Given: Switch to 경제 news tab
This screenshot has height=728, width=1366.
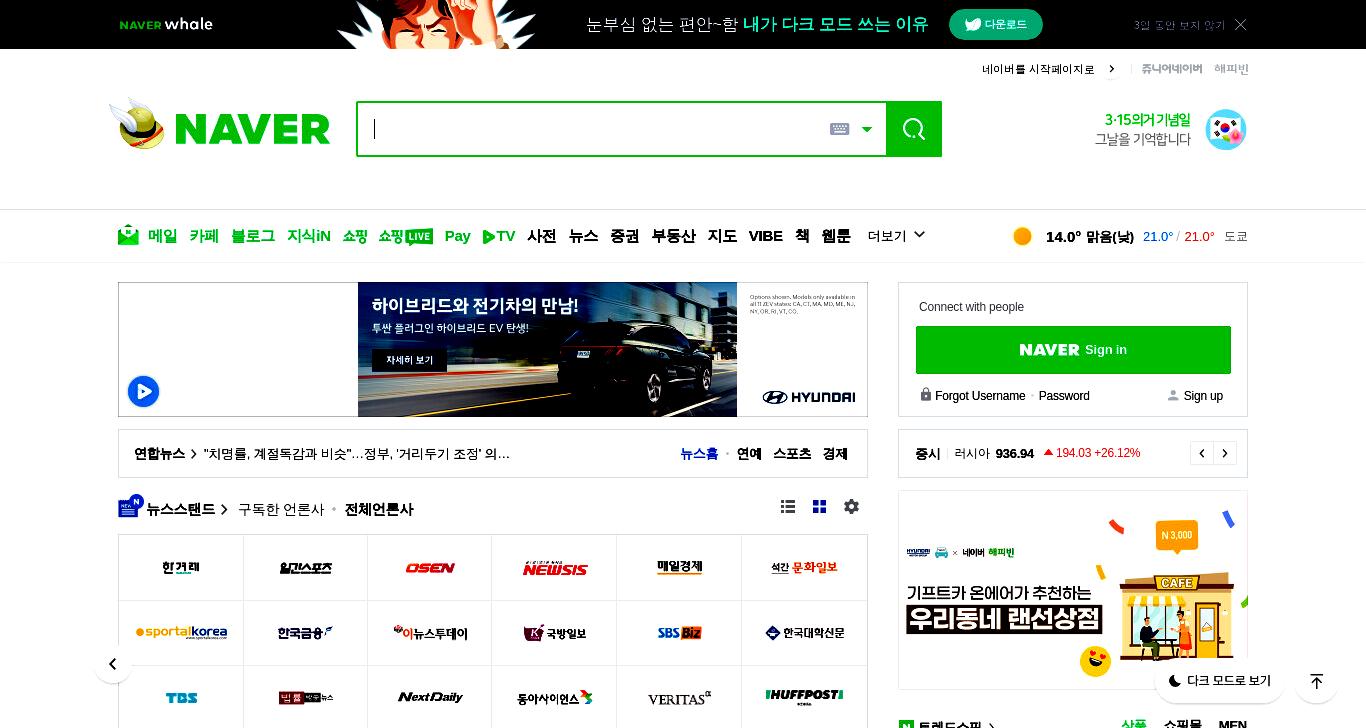Looking at the screenshot, I should (835, 454).
